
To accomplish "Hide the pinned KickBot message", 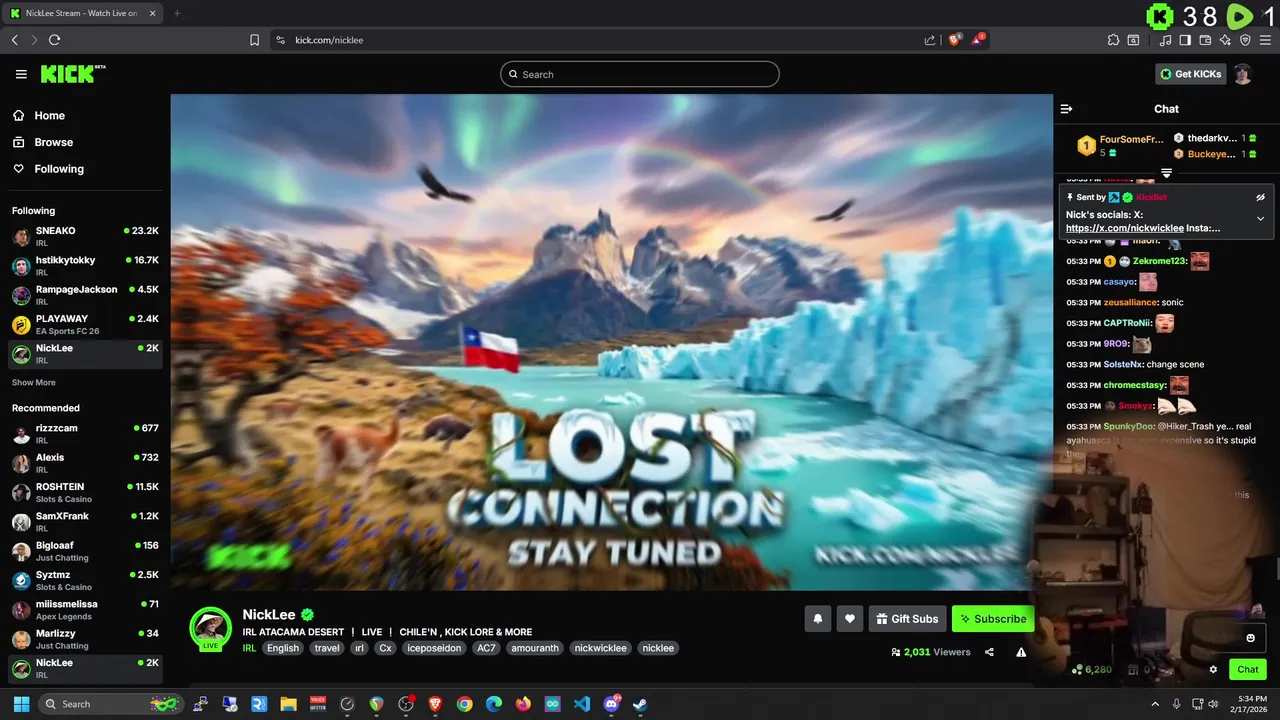I will pyautogui.click(x=1261, y=197).
